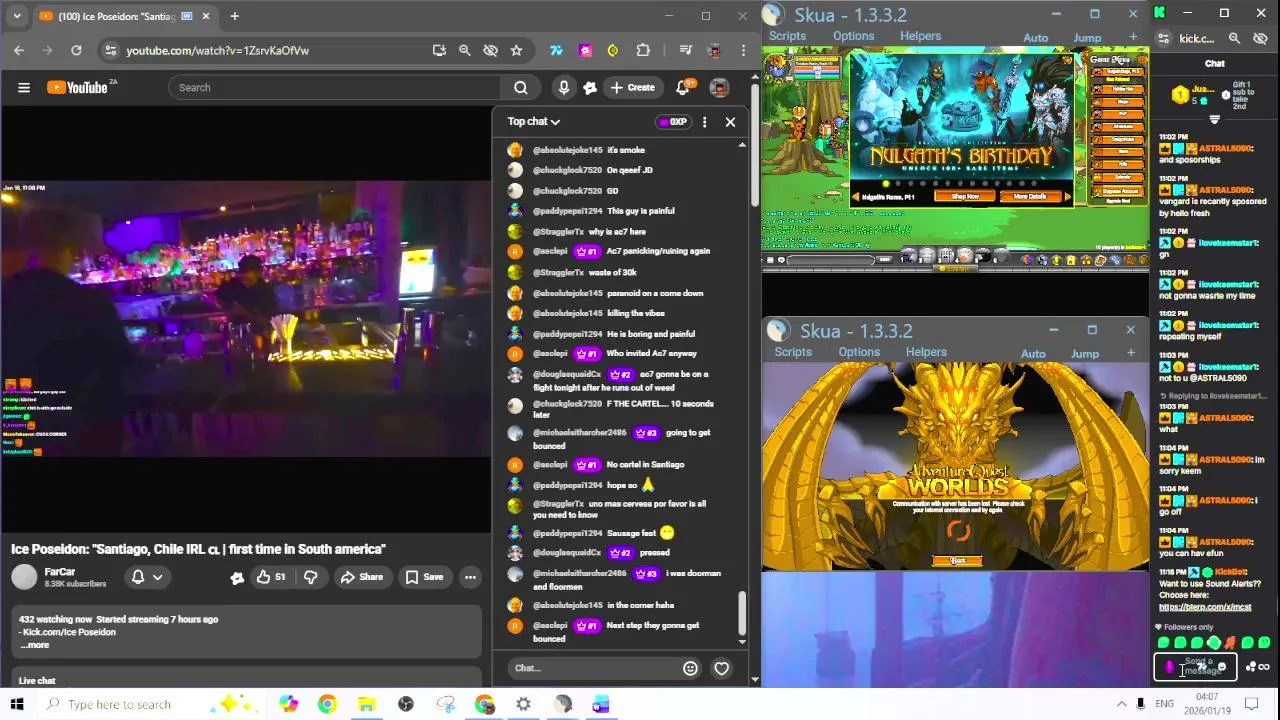Screen dimensions: 1280x720
Task: View site information icon in Chrome address bar
Action: tap(111, 50)
